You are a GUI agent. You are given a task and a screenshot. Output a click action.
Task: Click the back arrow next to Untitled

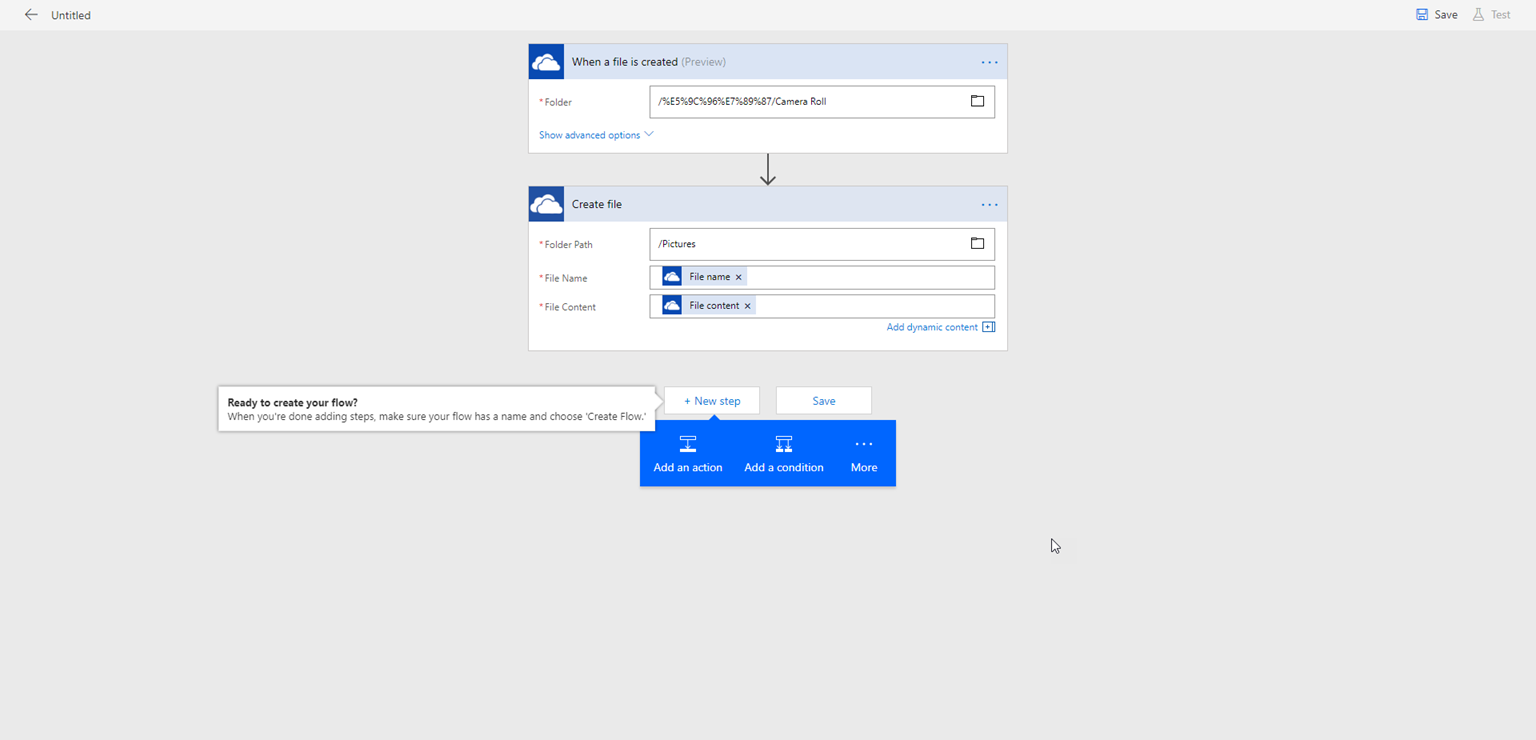tap(31, 15)
